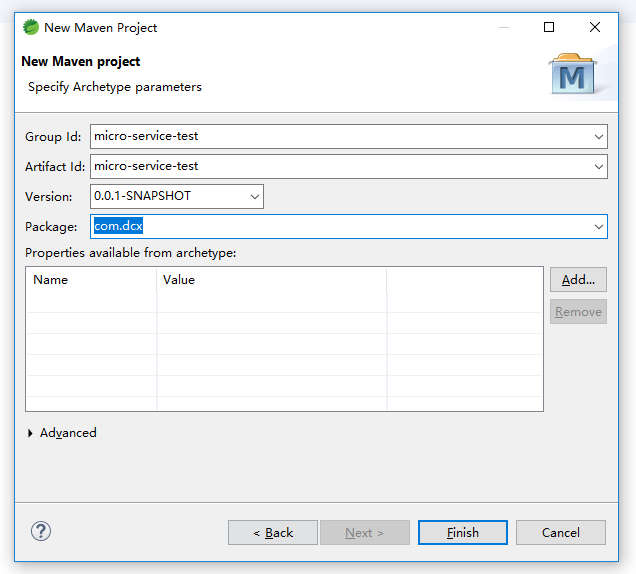Open the Version dropdown arrow
The image size is (636, 574).
point(255,197)
